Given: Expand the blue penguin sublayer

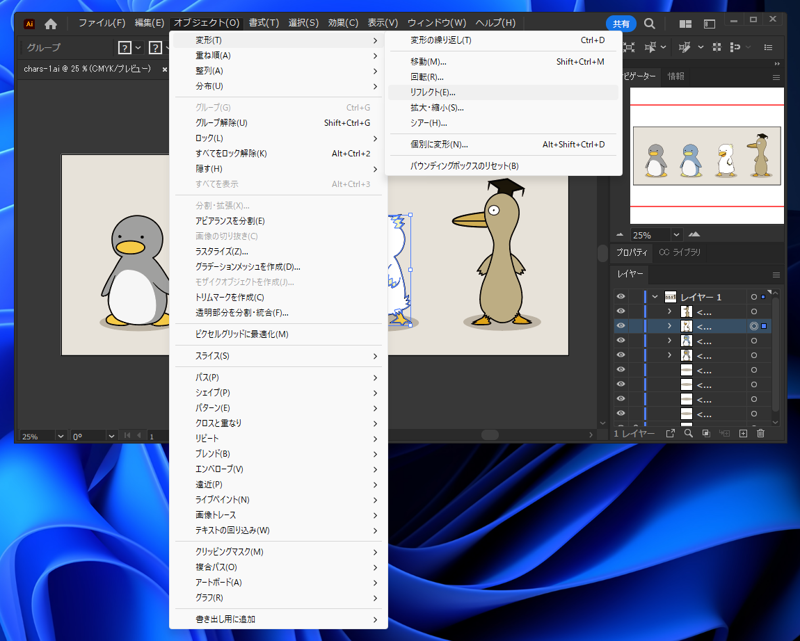Looking at the screenshot, I should [x=669, y=340].
